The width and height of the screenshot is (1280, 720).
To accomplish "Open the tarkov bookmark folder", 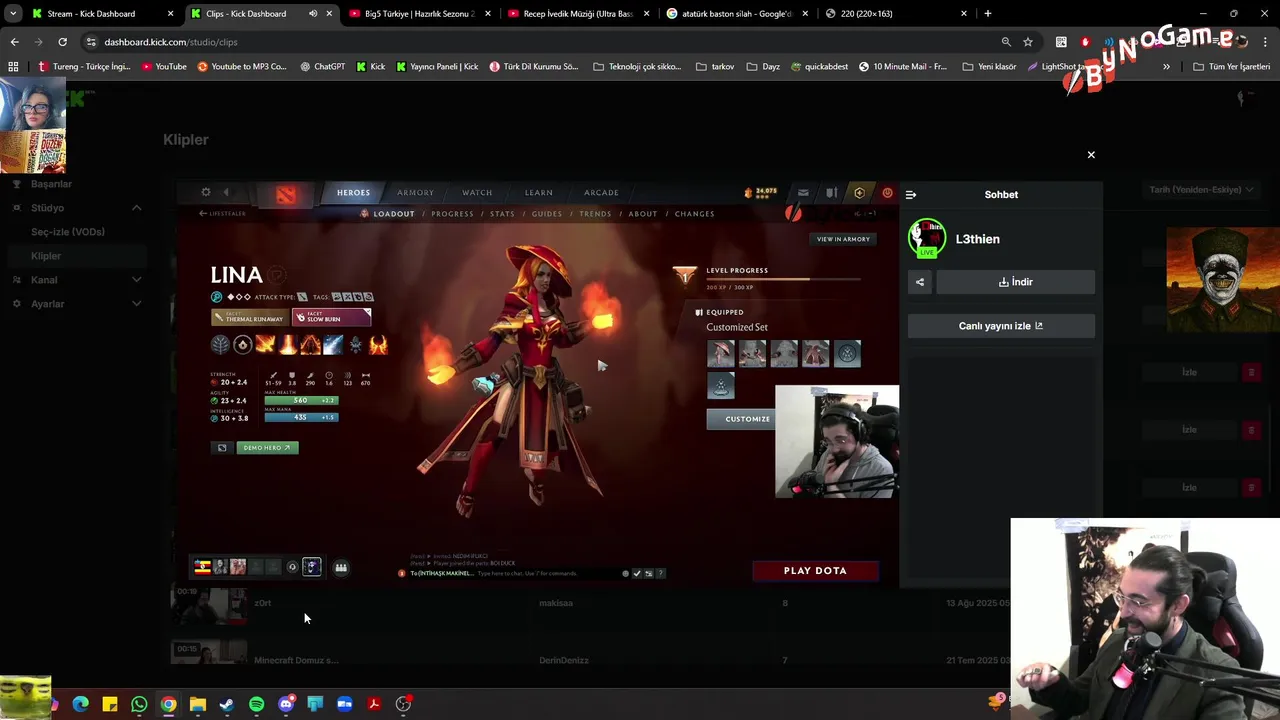I will [715, 67].
